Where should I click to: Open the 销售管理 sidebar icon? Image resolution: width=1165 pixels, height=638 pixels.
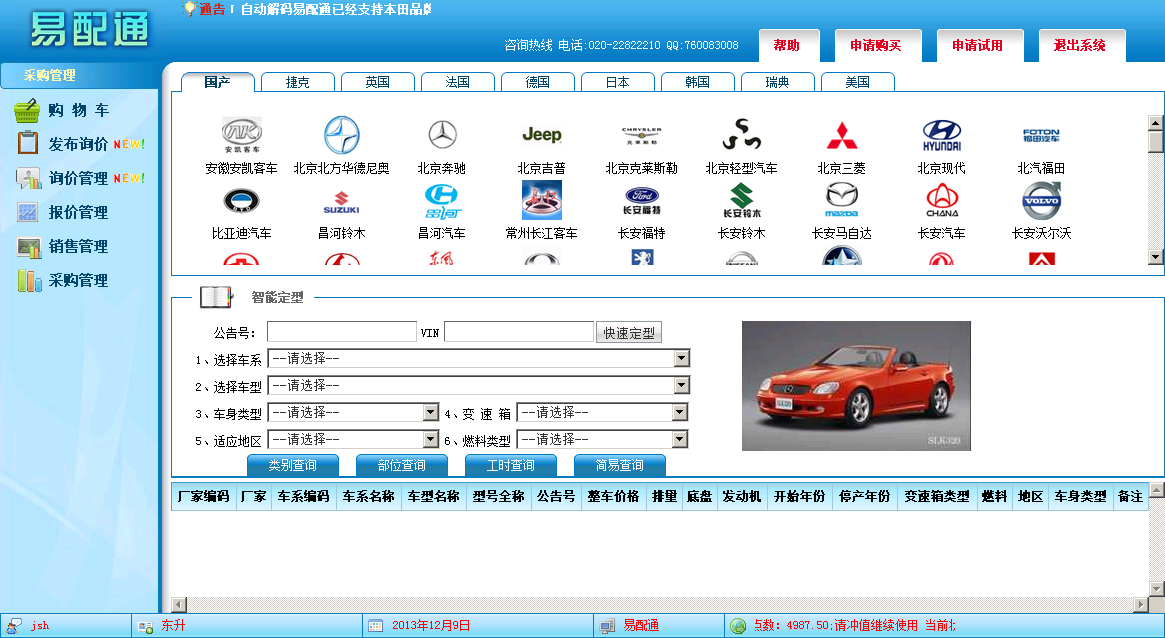pyautogui.click(x=28, y=247)
